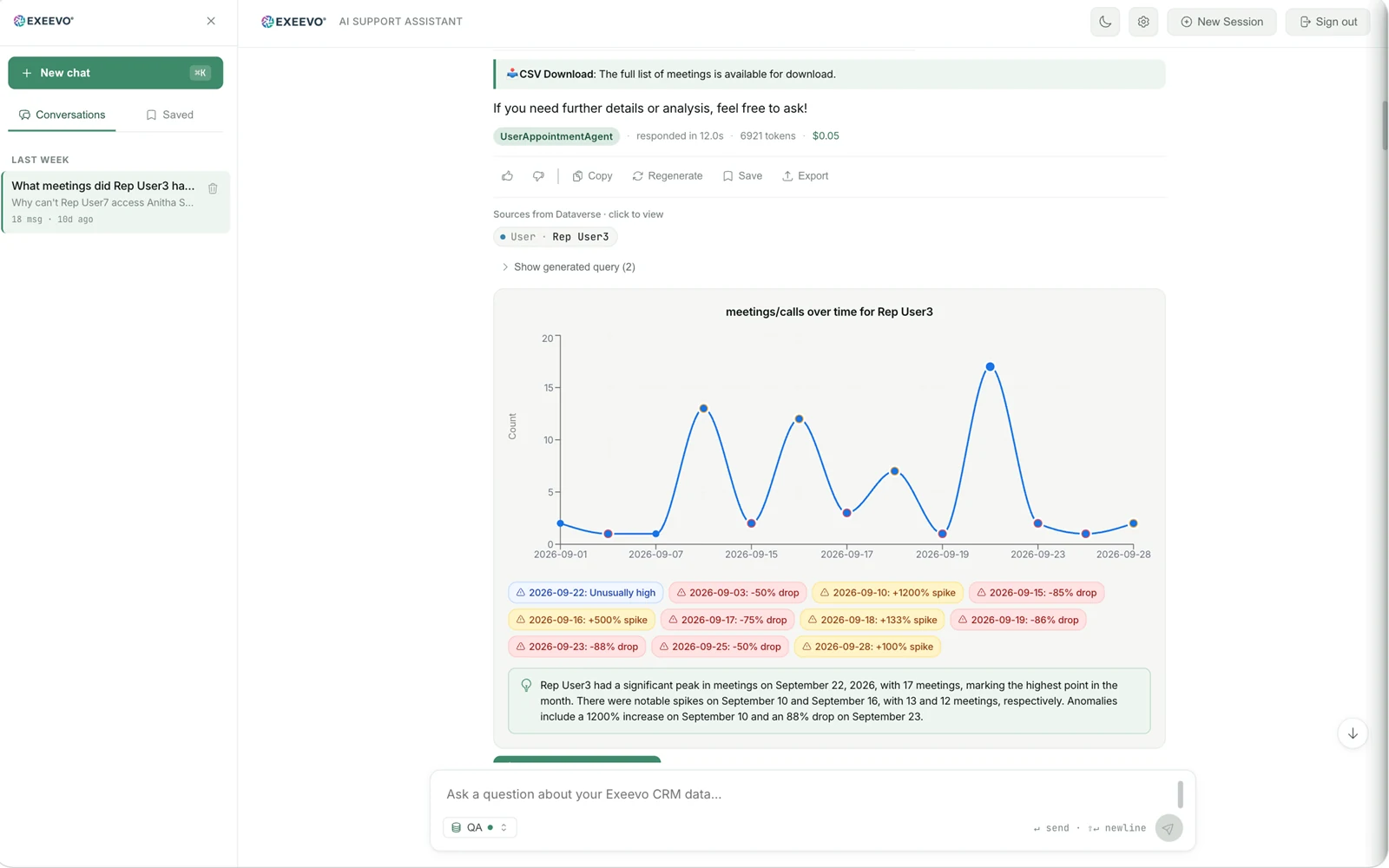The image size is (1389, 868).
Task: Switch to the Saved tab
Action: [x=169, y=115]
